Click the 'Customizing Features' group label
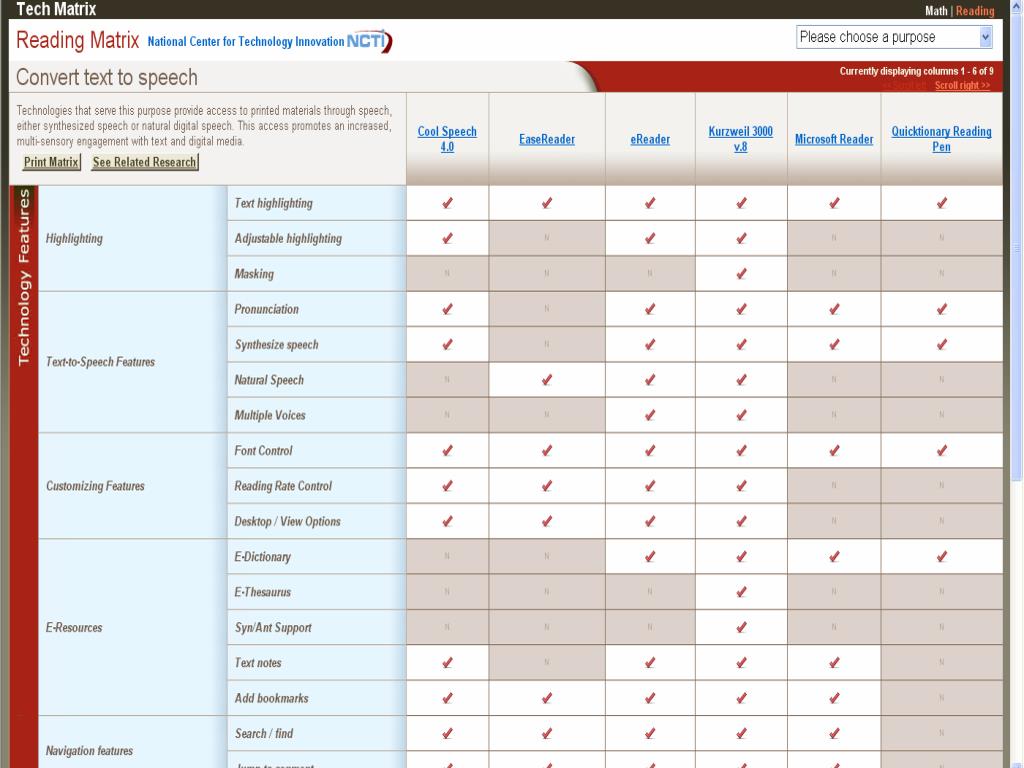The image size is (1024, 768). click(x=95, y=486)
